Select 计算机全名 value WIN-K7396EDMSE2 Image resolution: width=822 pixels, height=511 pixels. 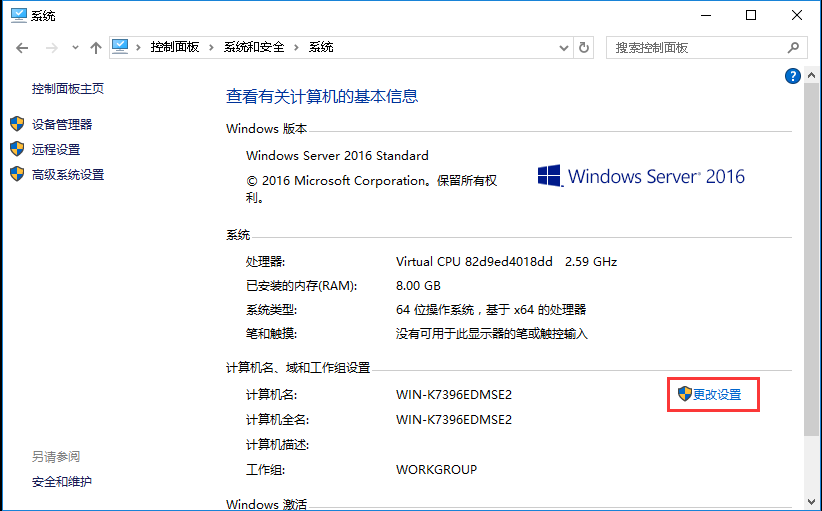454,420
